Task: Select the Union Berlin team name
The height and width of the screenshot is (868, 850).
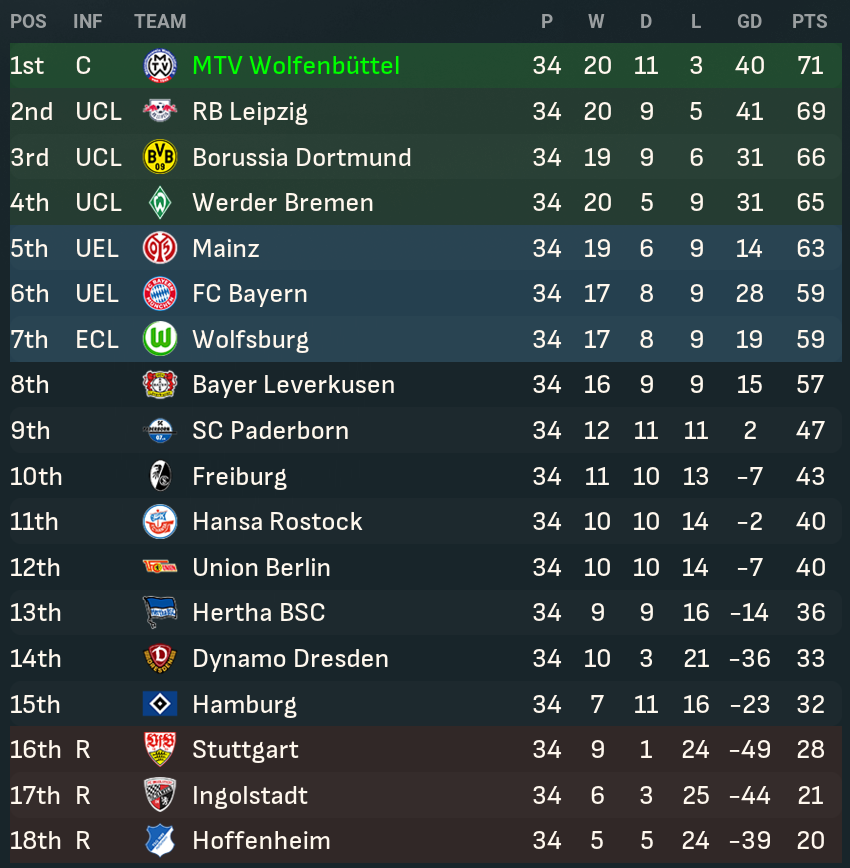Action: click(x=261, y=567)
